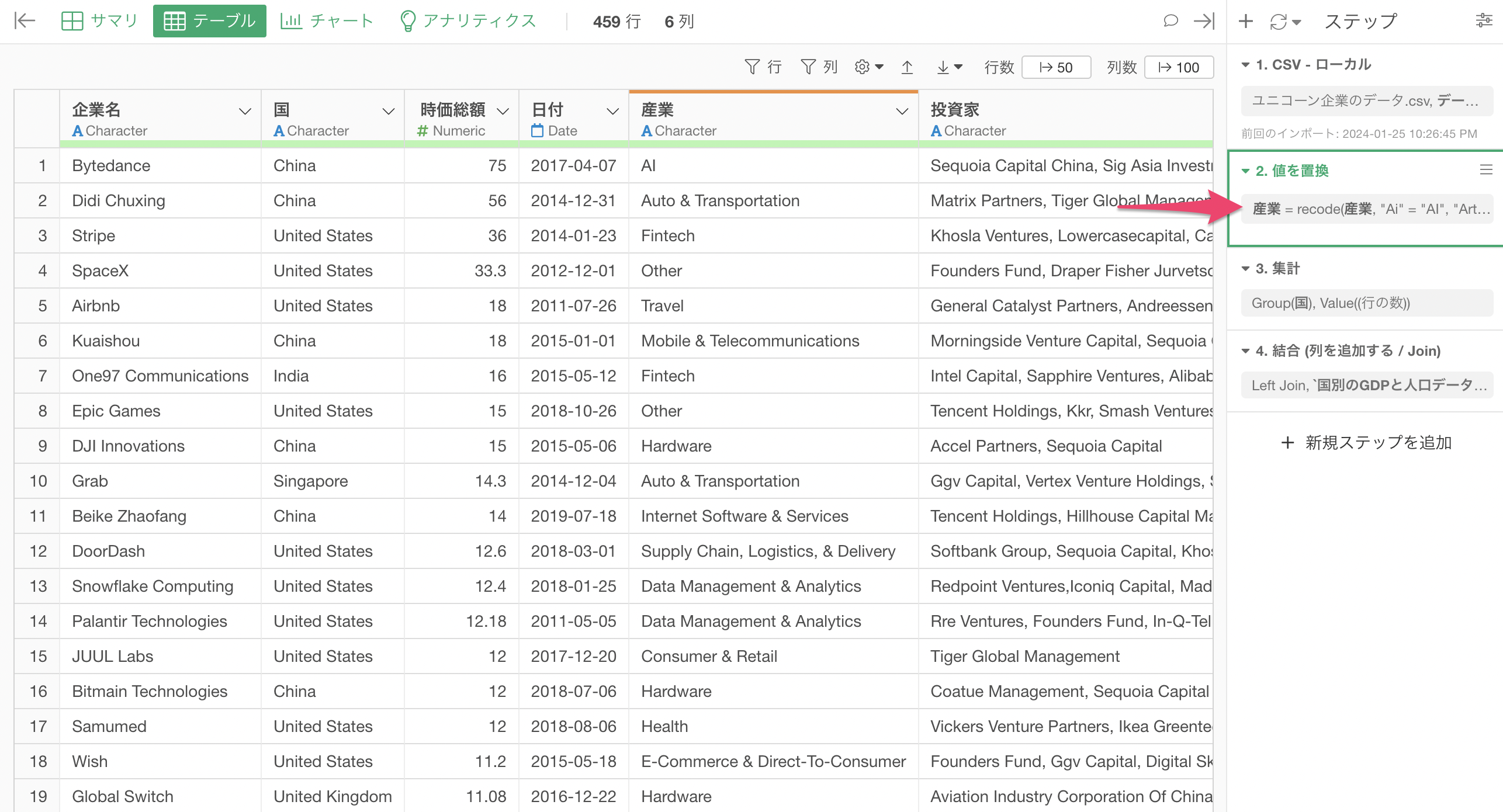1503x812 pixels.
Task: Switch to the サマリ tab
Action: point(100,21)
